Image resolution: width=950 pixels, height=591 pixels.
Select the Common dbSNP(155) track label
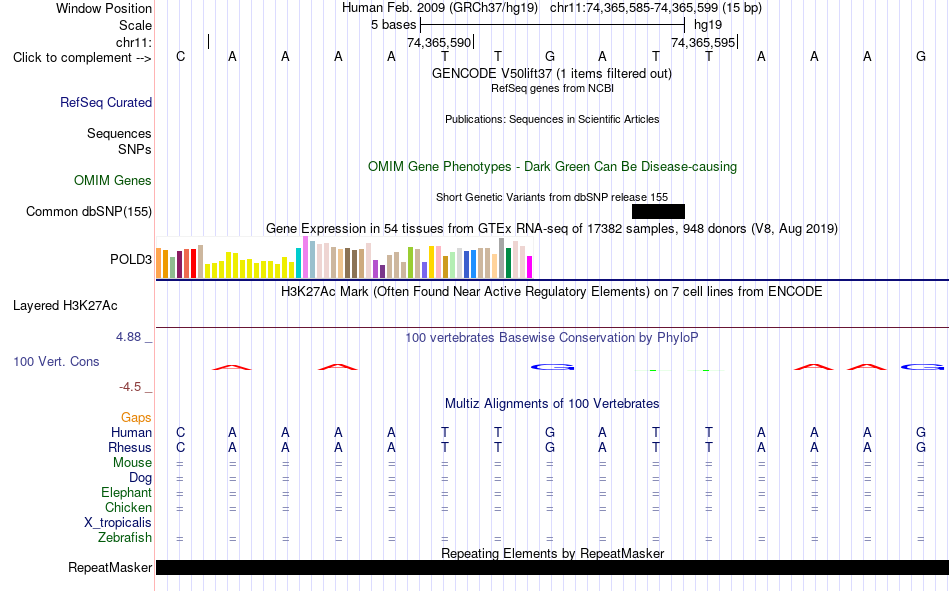(89, 212)
